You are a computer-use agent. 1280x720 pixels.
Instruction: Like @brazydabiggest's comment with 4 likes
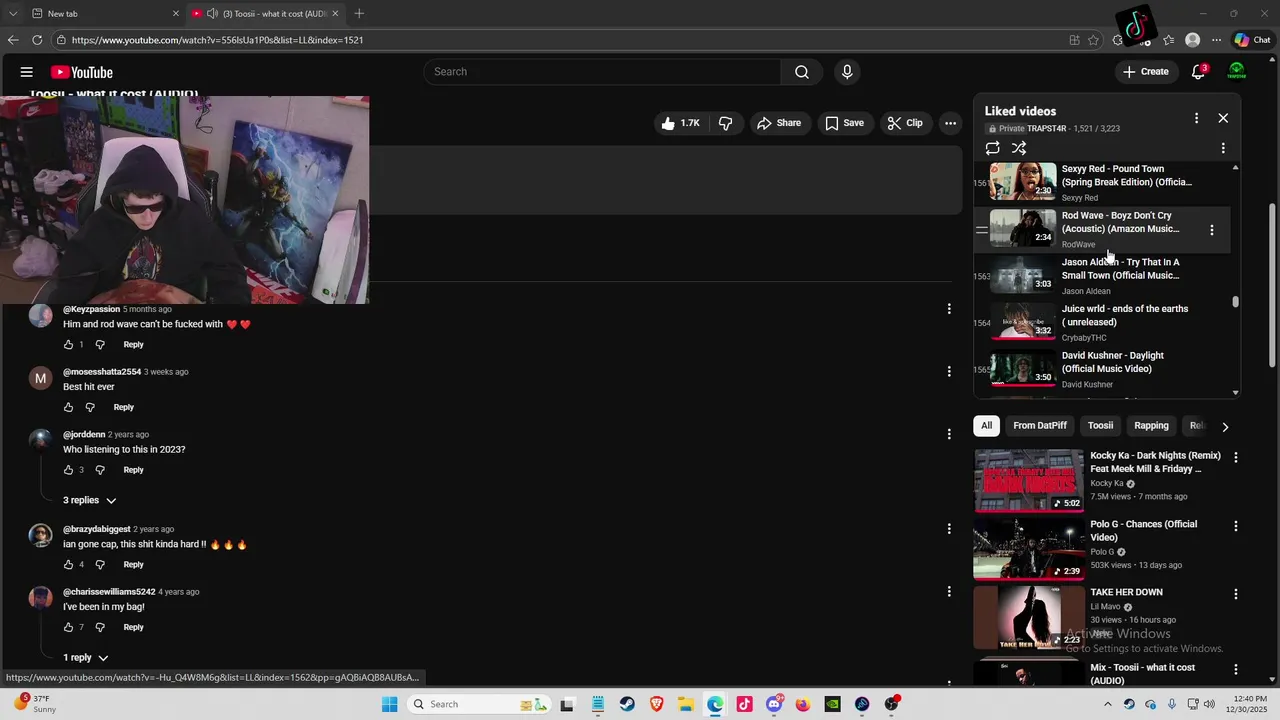coord(68,565)
